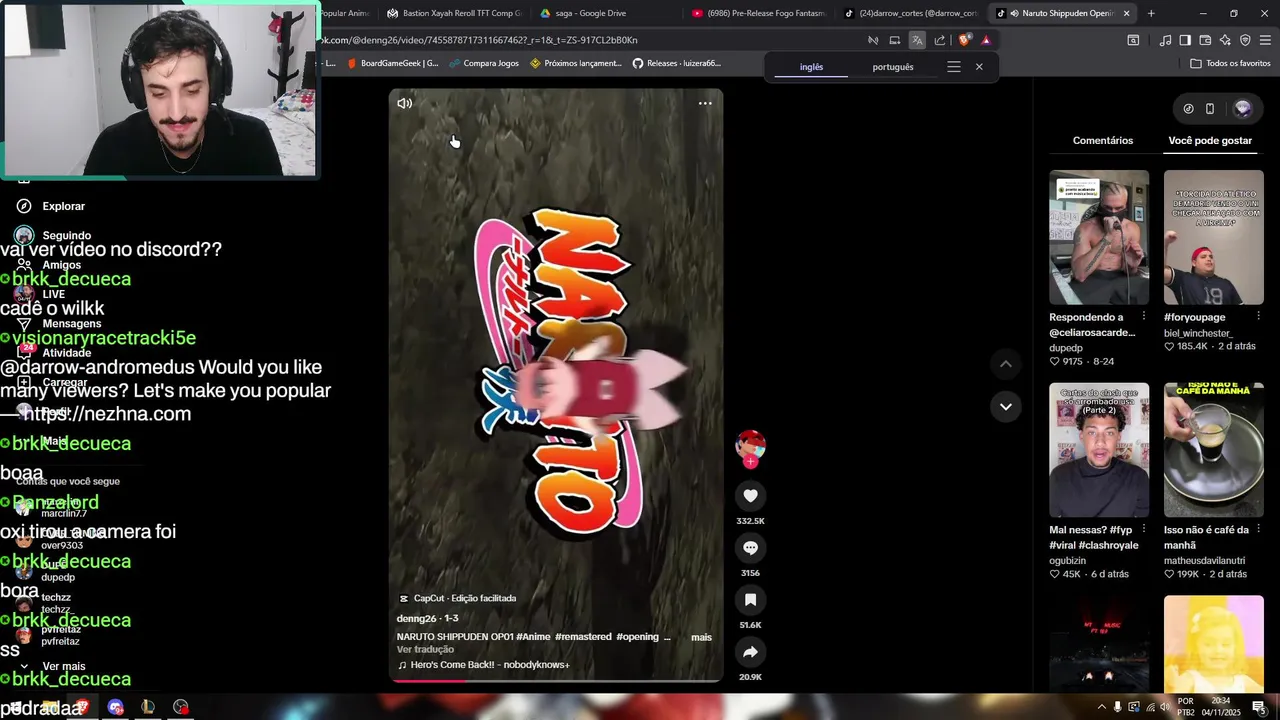
Task: Open Brave Wallet icon
Action: point(1205,40)
